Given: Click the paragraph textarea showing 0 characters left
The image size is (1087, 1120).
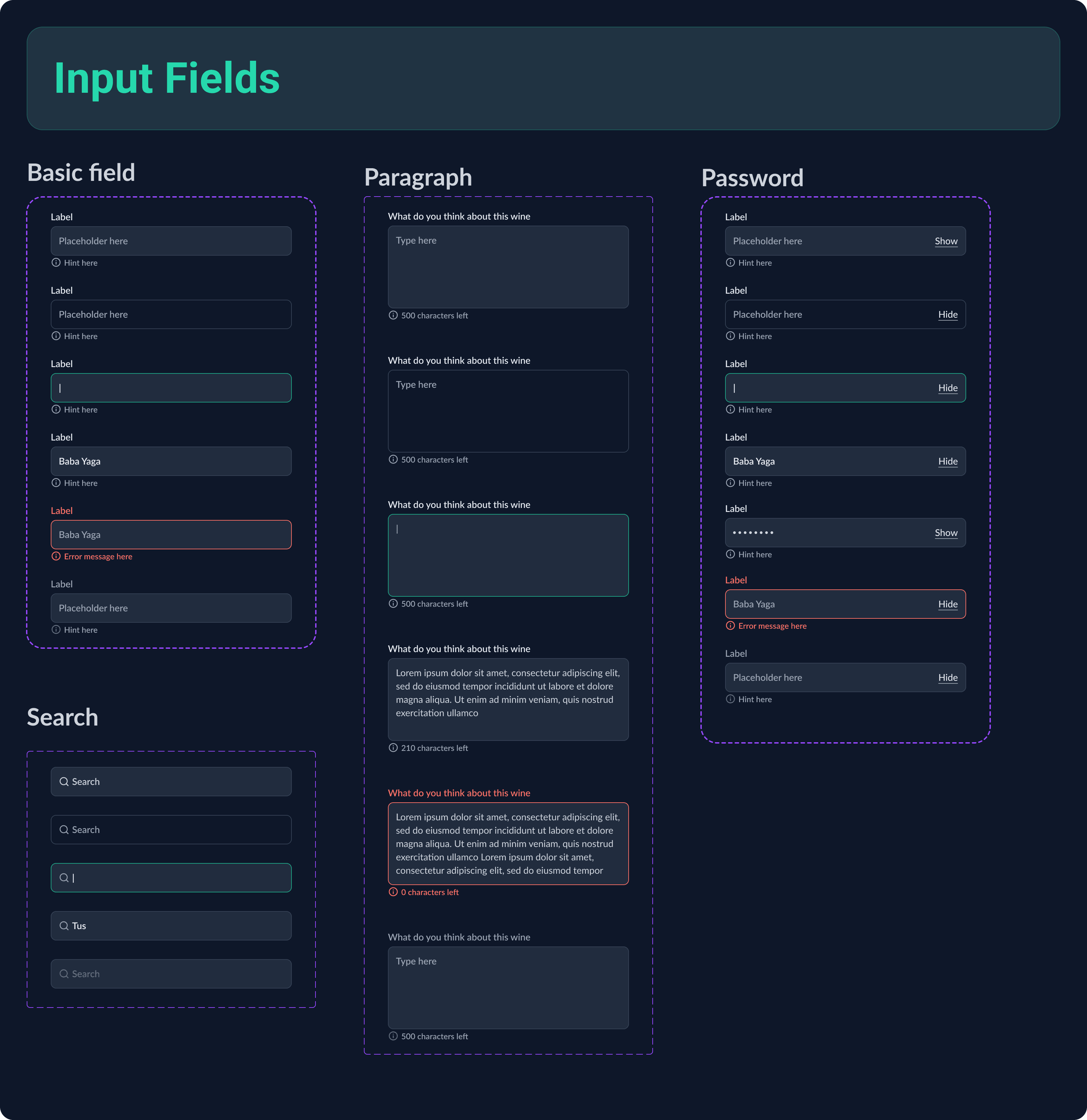Looking at the screenshot, I should point(508,843).
